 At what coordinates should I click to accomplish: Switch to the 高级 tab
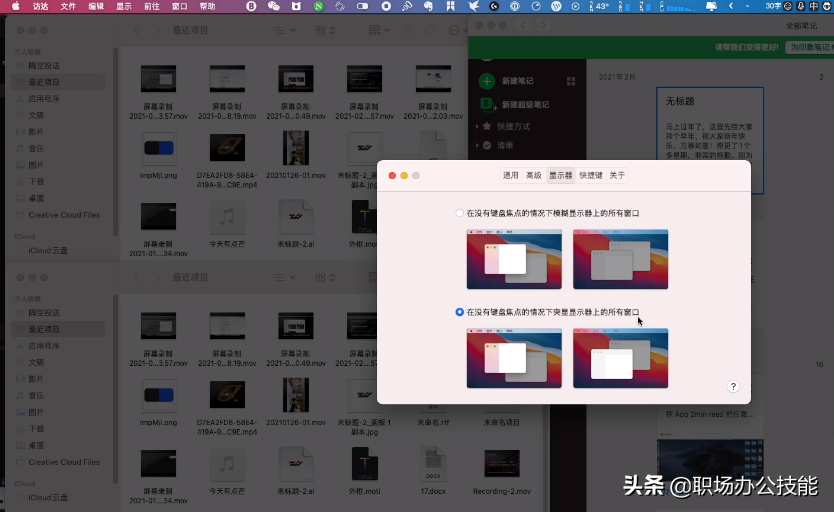point(533,175)
